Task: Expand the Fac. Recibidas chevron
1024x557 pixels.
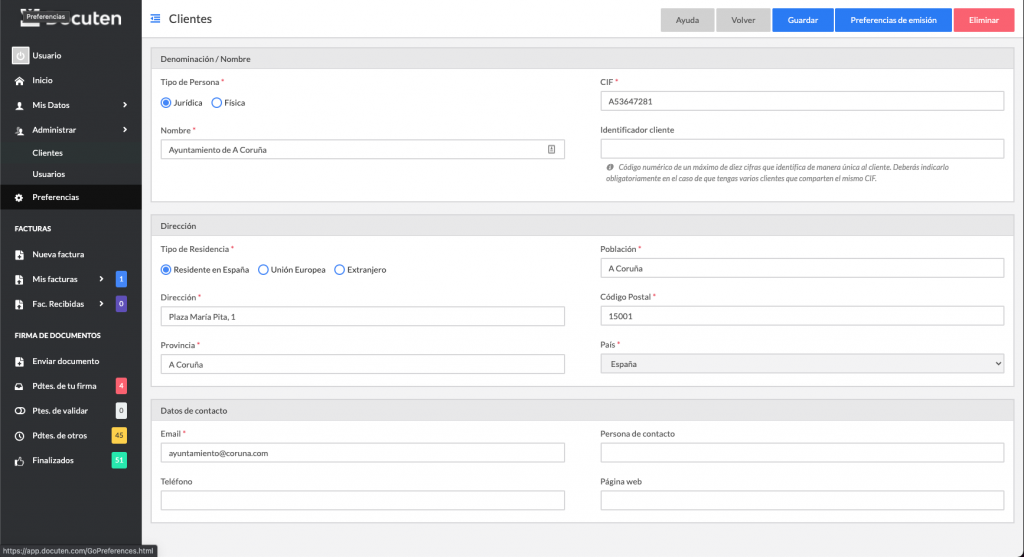Action: coord(101,304)
